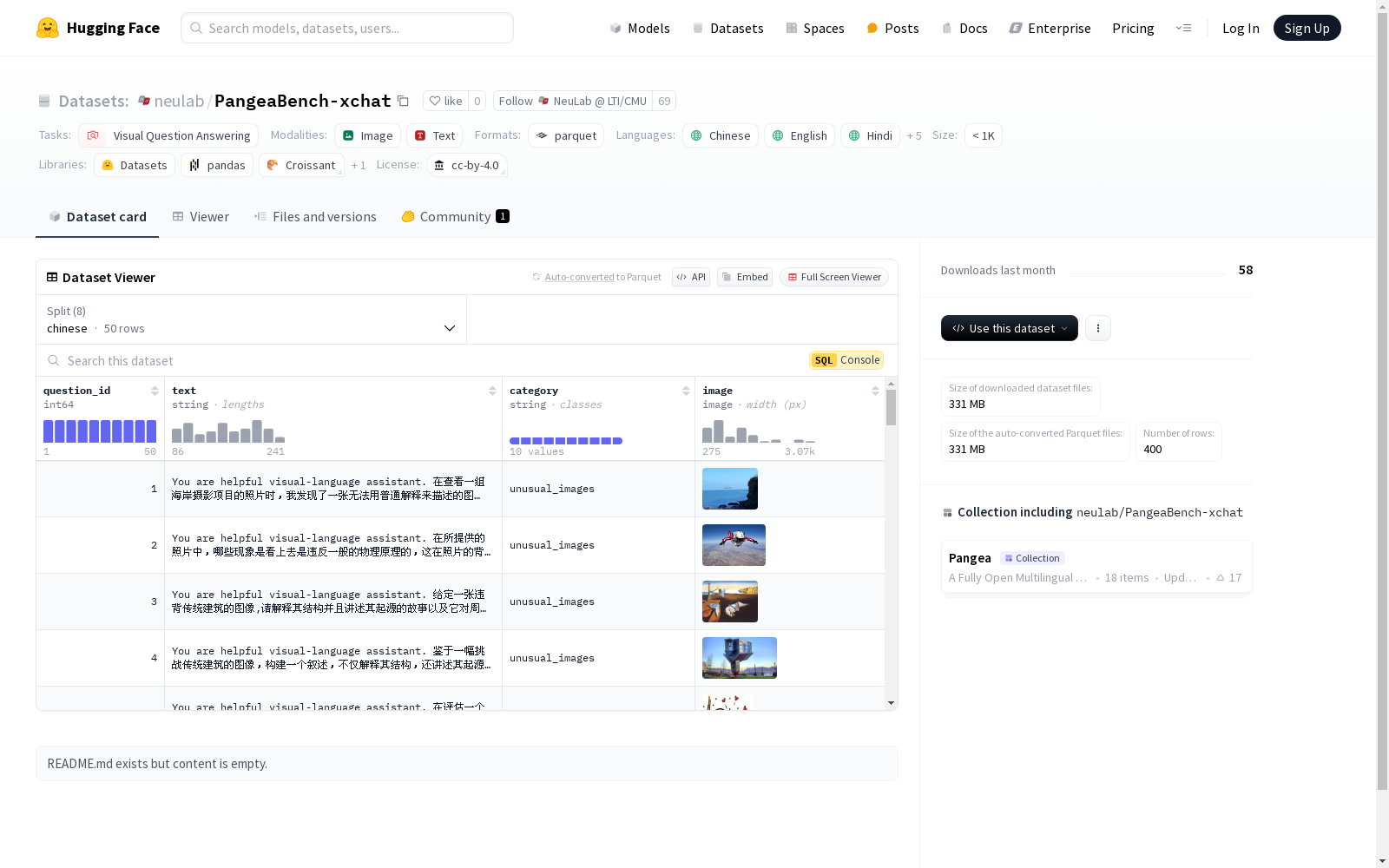Open the navigation overflow menu icon

click(1183, 28)
